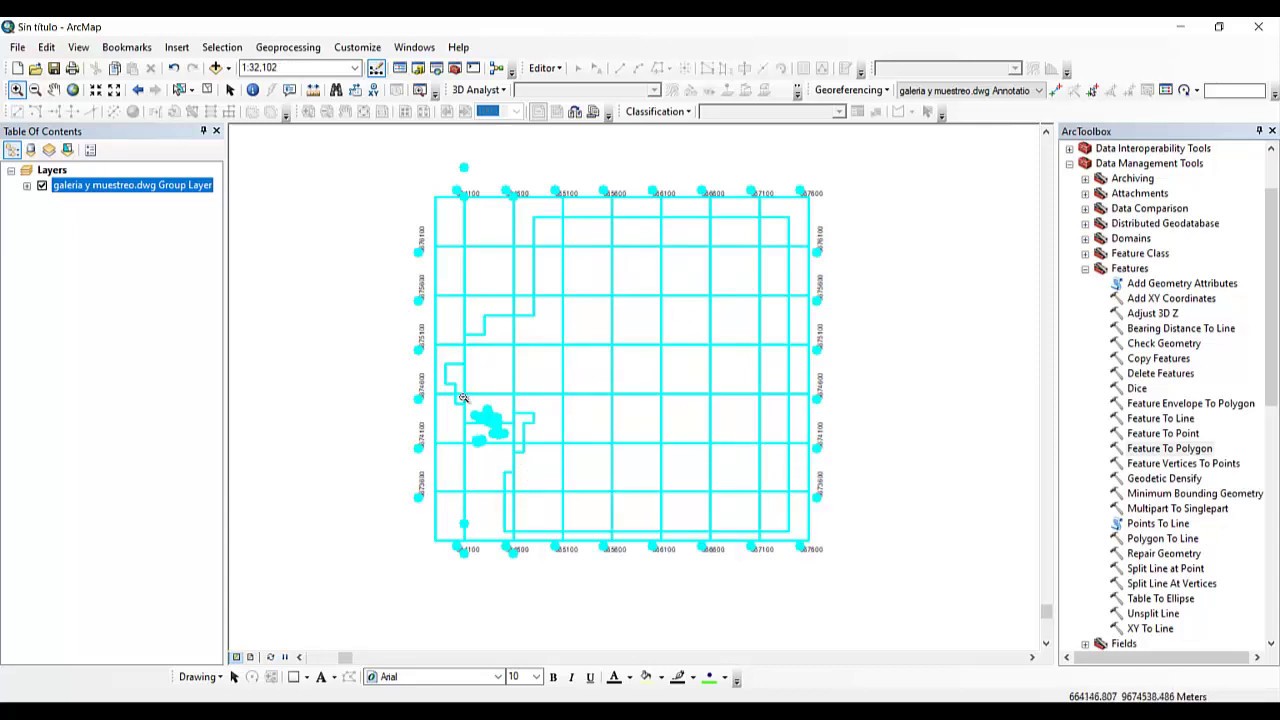Toggle bold text formatting
The height and width of the screenshot is (720, 1280).
[553, 677]
